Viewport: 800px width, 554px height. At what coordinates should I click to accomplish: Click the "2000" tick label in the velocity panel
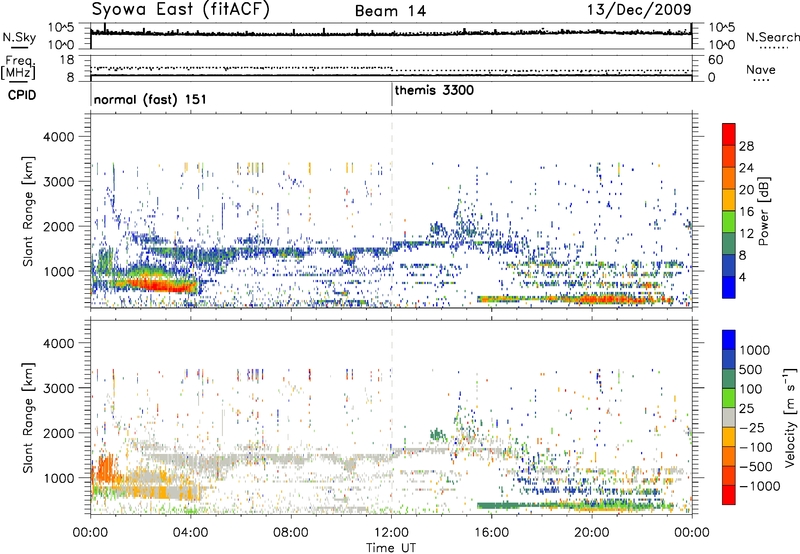click(x=58, y=433)
